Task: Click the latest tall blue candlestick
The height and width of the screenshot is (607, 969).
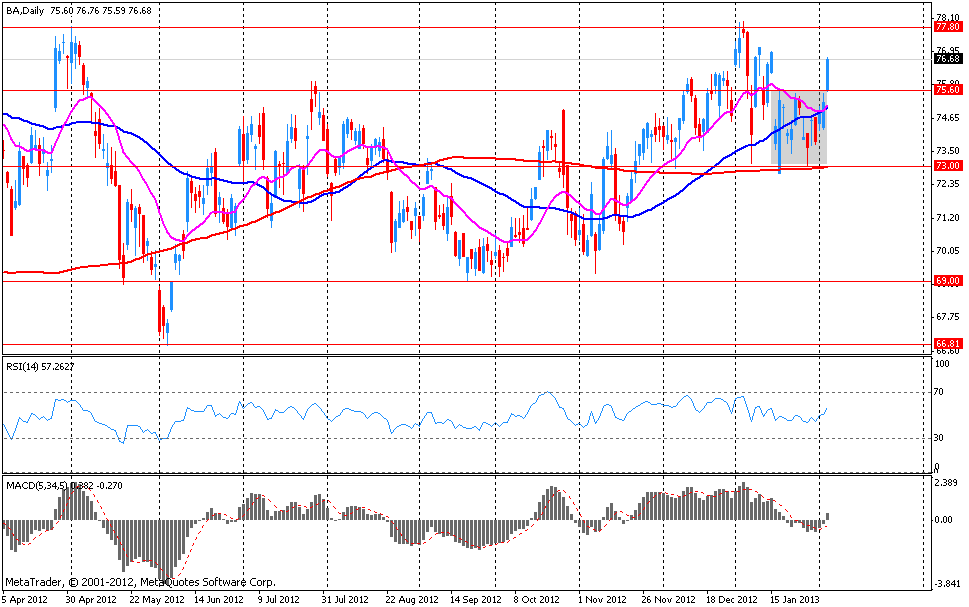Action: 828,73
